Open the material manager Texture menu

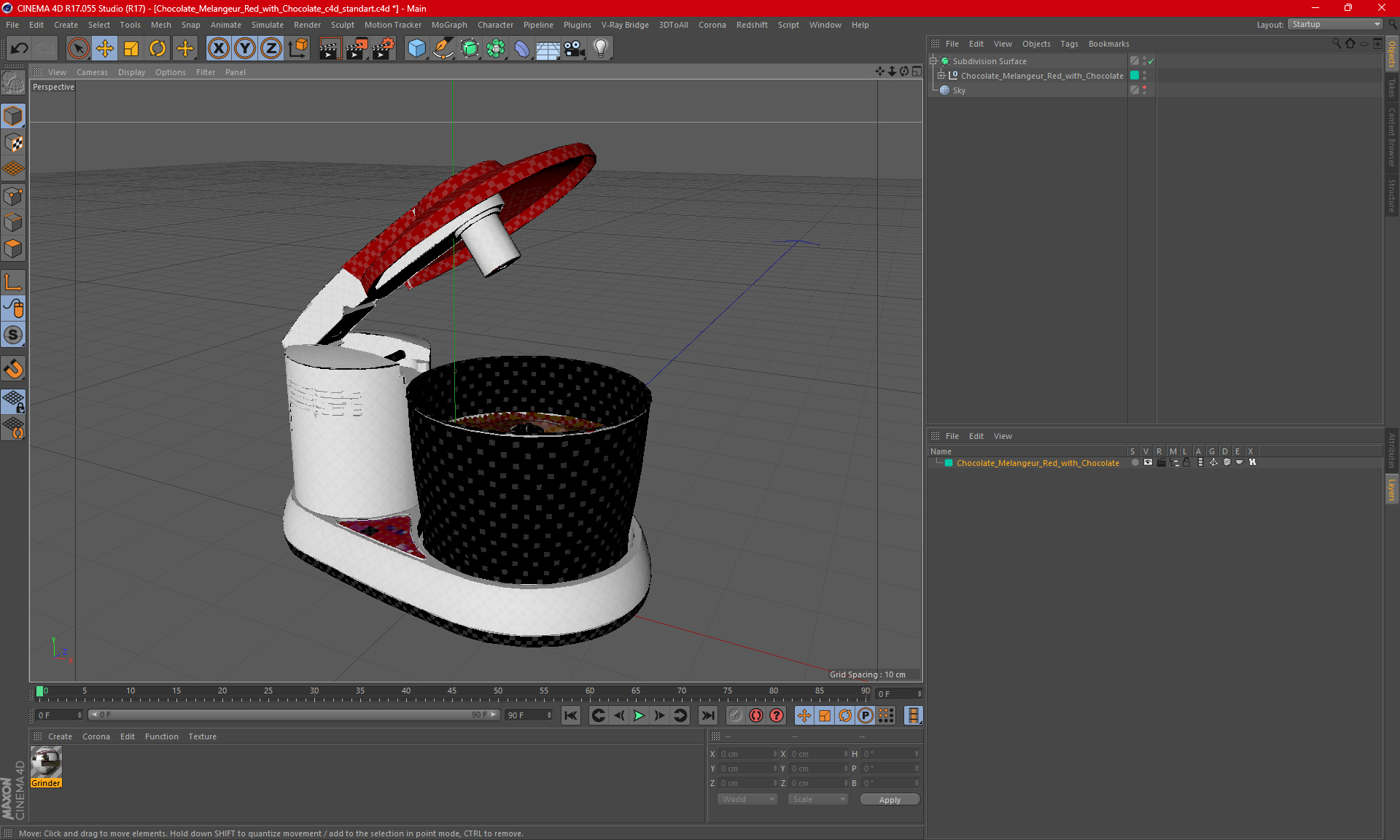coord(202,736)
